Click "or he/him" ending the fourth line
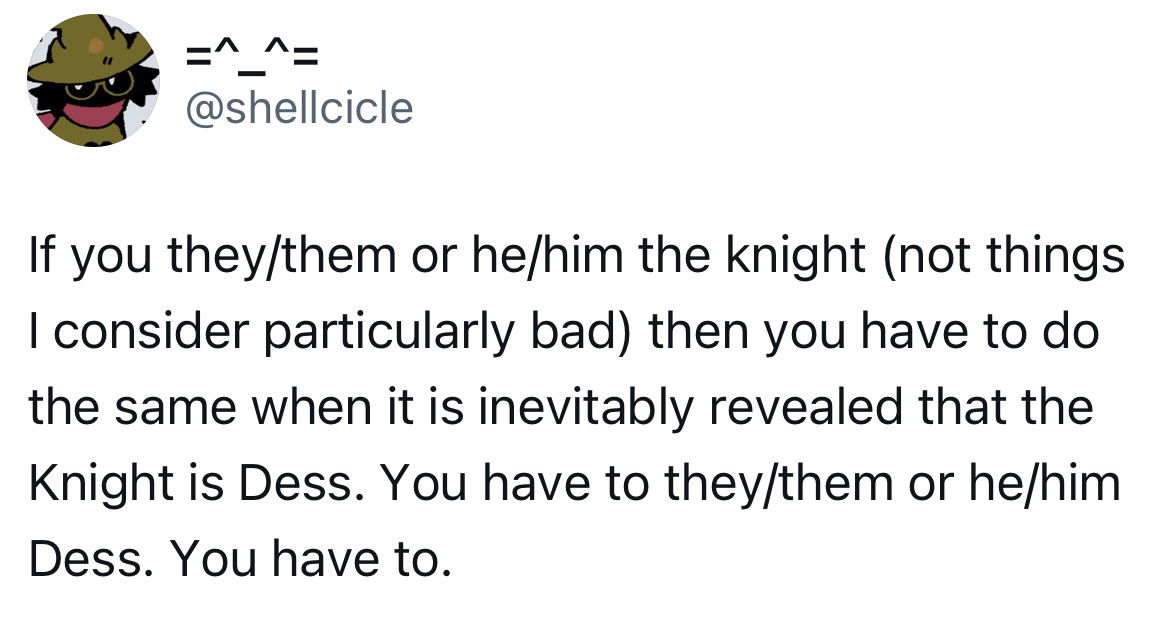This screenshot has width=1170, height=634. [1014, 483]
